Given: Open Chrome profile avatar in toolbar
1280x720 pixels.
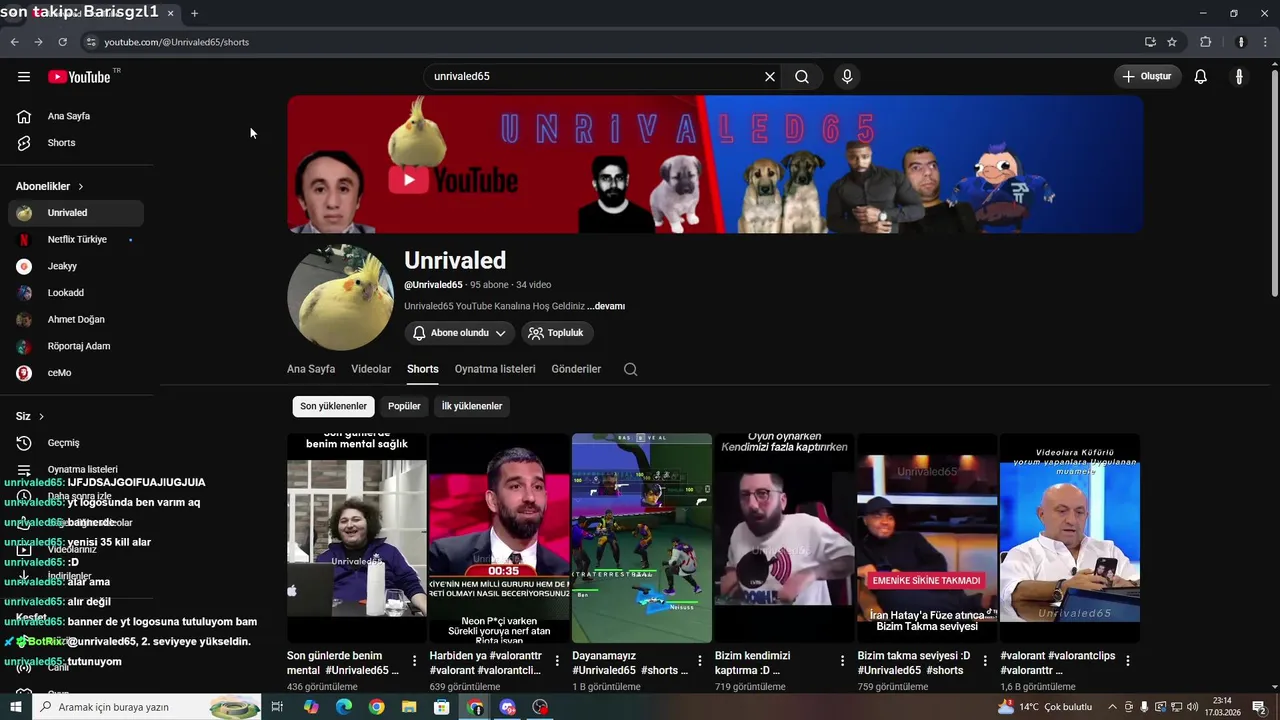Looking at the screenshot, I should point(1241,42).
